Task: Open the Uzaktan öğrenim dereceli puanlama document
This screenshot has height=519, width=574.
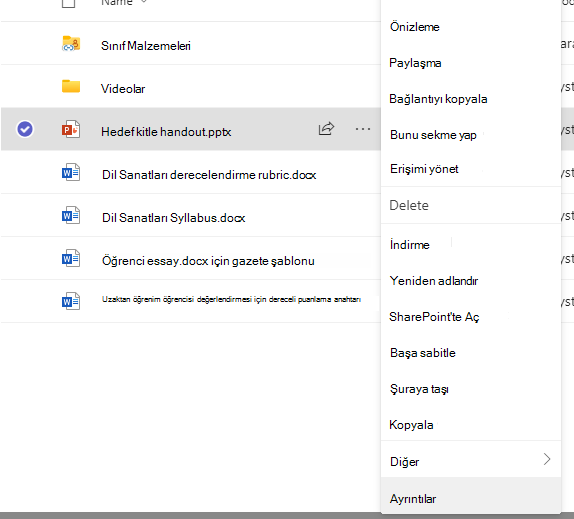Action: point(231,299)
